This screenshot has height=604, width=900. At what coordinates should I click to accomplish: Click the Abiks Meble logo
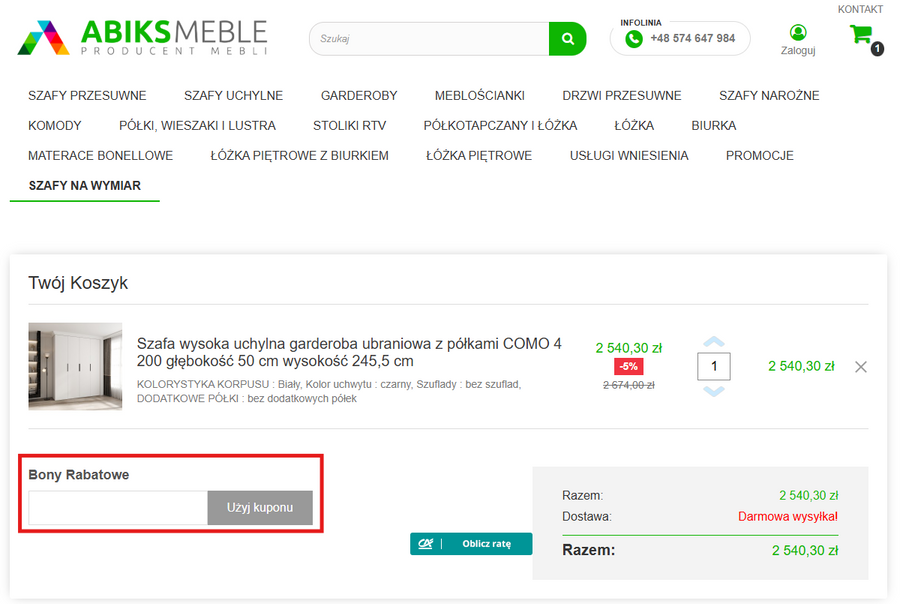142,37
